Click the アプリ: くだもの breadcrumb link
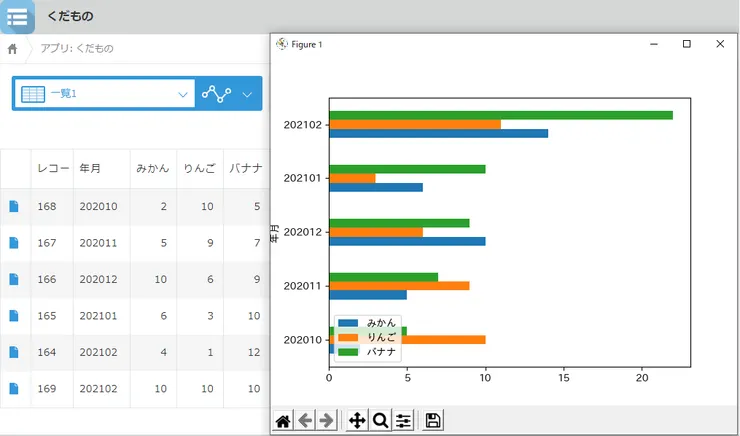The height and width of the screenshot is (436, 740). tap(77, 48)
